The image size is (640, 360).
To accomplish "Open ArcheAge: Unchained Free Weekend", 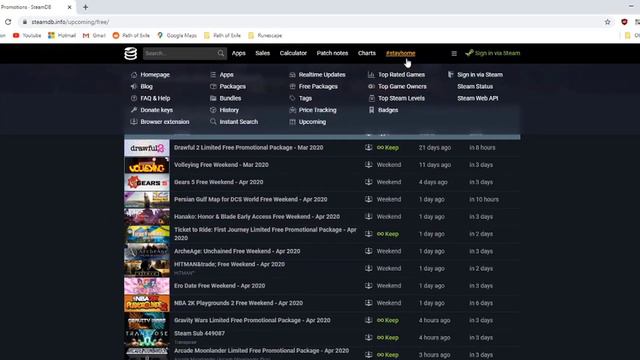I will 237,251.
